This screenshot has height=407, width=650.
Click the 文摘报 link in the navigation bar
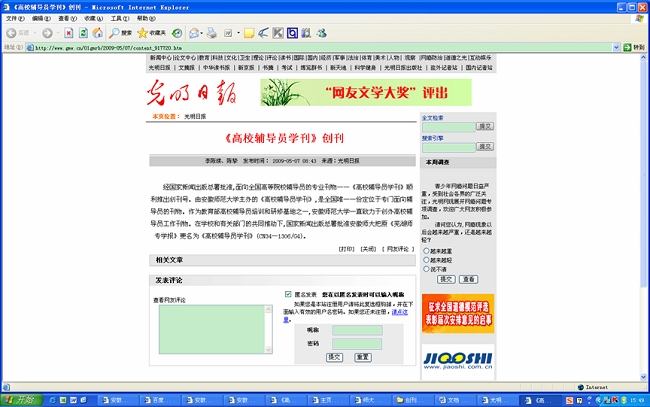186,68
